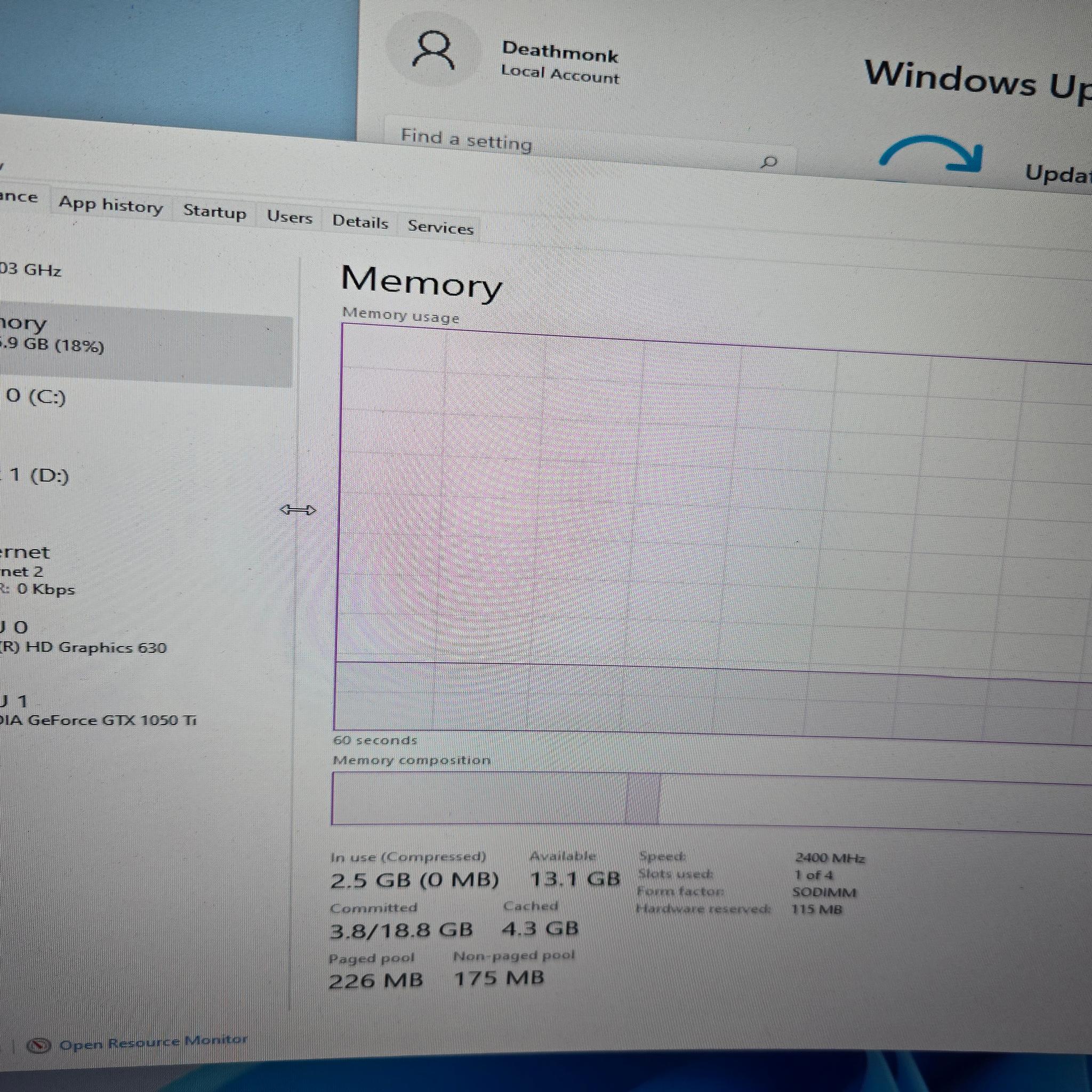Click the In use 2.5 GB (0 MB) value
This screenshot has width=1092, height=1092.
tap(414, 880)
